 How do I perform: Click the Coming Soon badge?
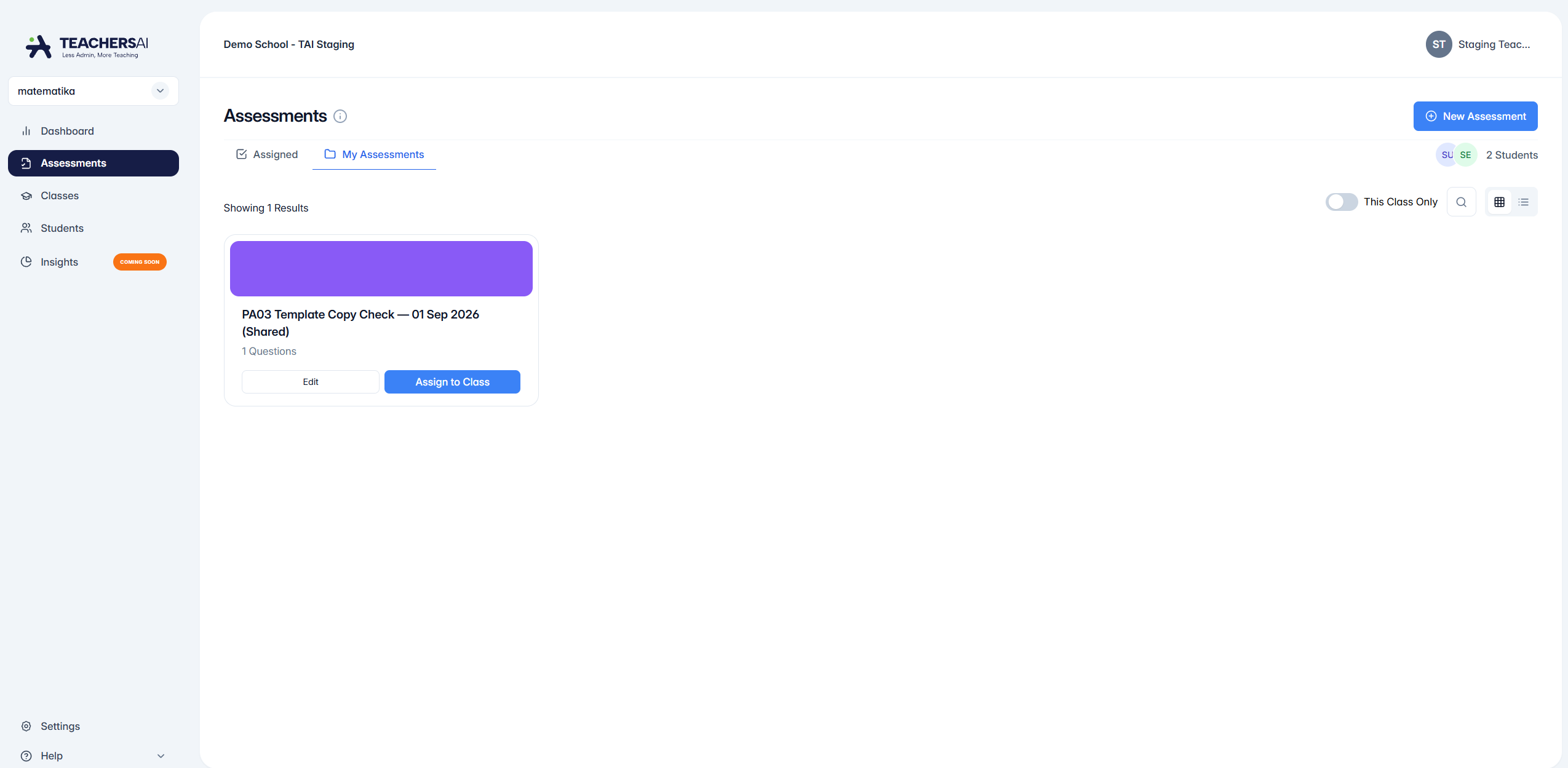click(140, 262)
